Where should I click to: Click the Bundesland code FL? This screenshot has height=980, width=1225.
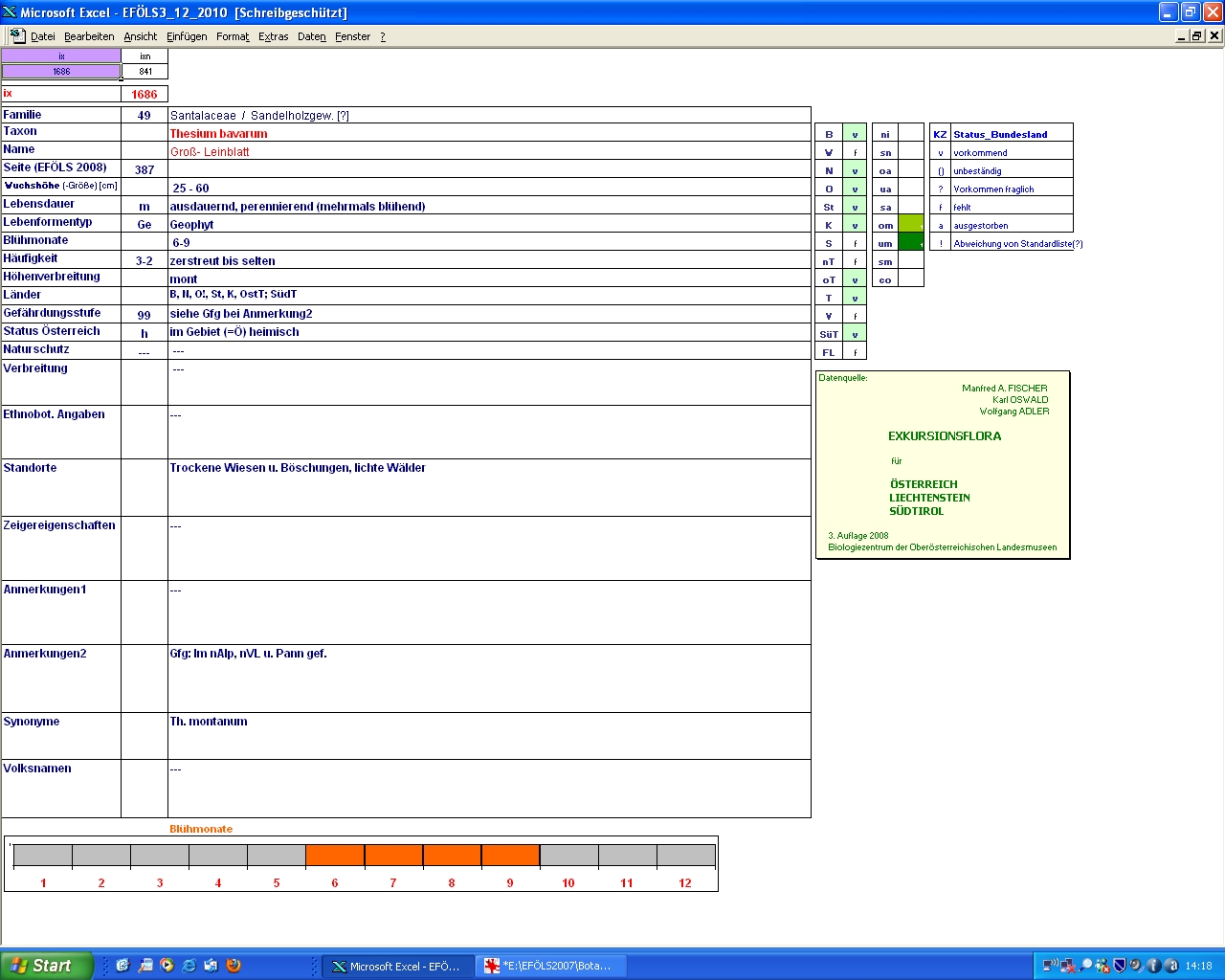[x=829, y=352]
